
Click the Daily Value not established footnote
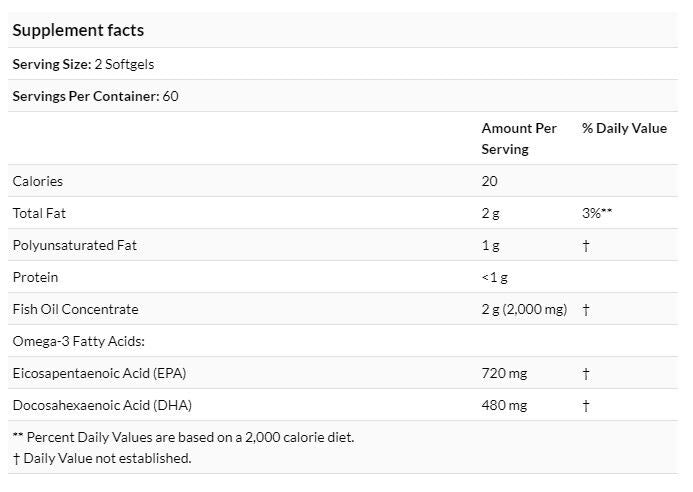[102, 458]
